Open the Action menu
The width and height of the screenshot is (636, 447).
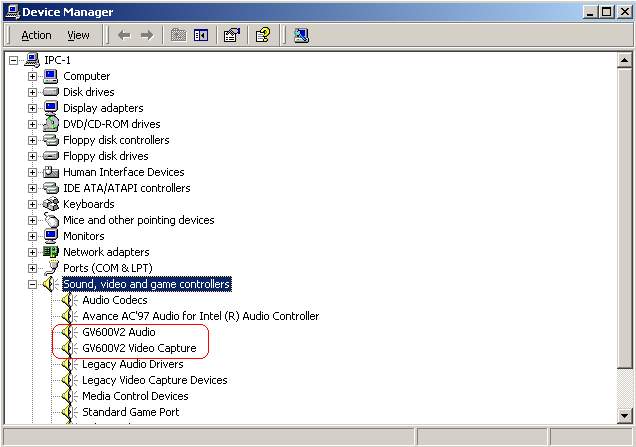tap(37, 36)
